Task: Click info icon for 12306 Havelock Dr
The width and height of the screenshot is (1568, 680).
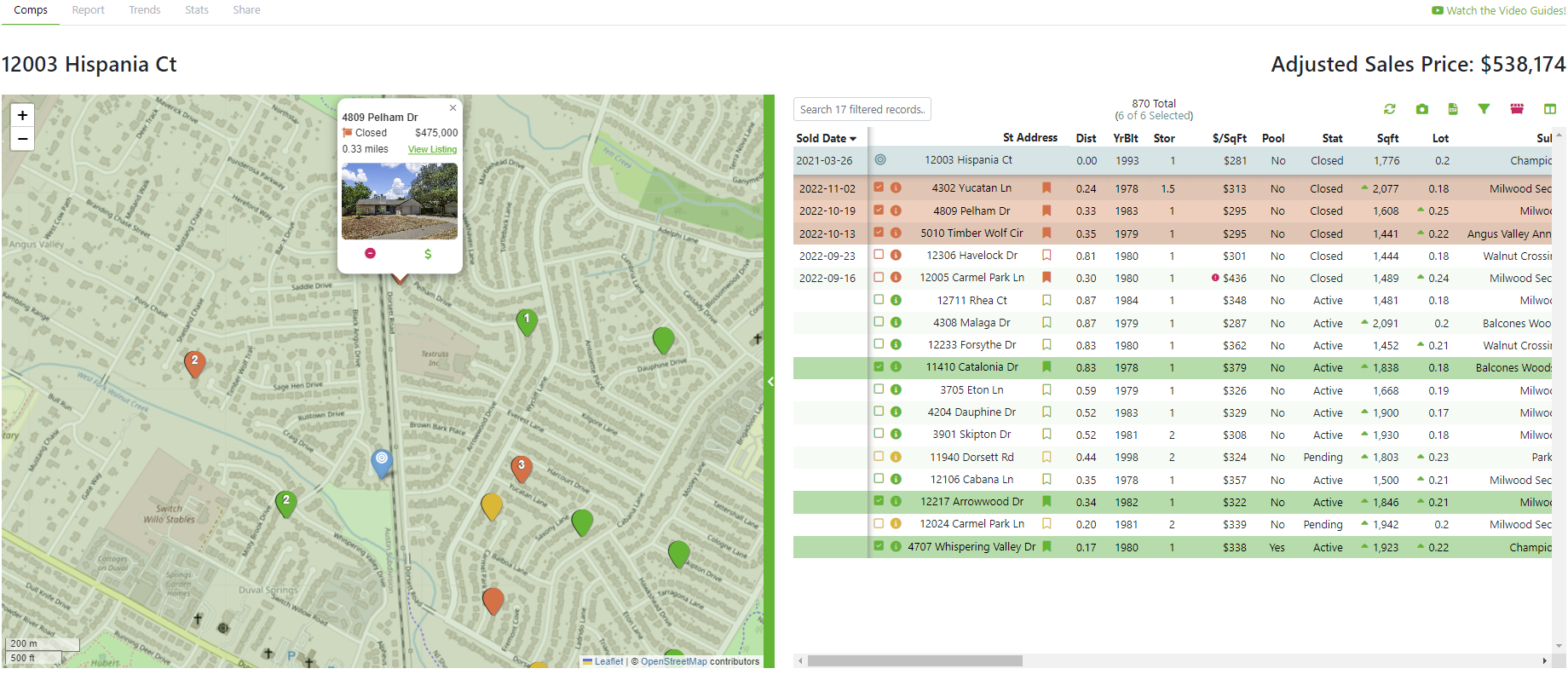Action: point(896,255)
